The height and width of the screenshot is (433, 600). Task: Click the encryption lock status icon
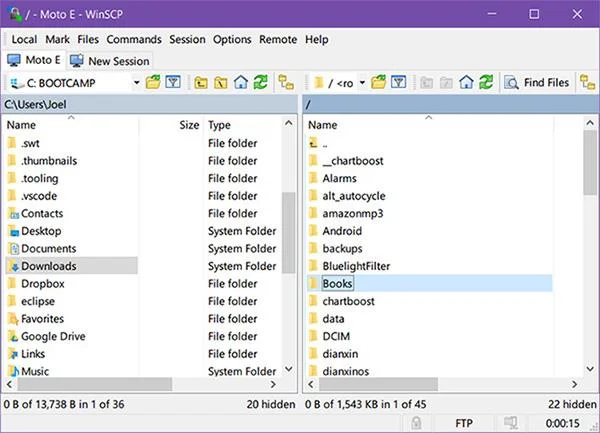coord(416,423)
